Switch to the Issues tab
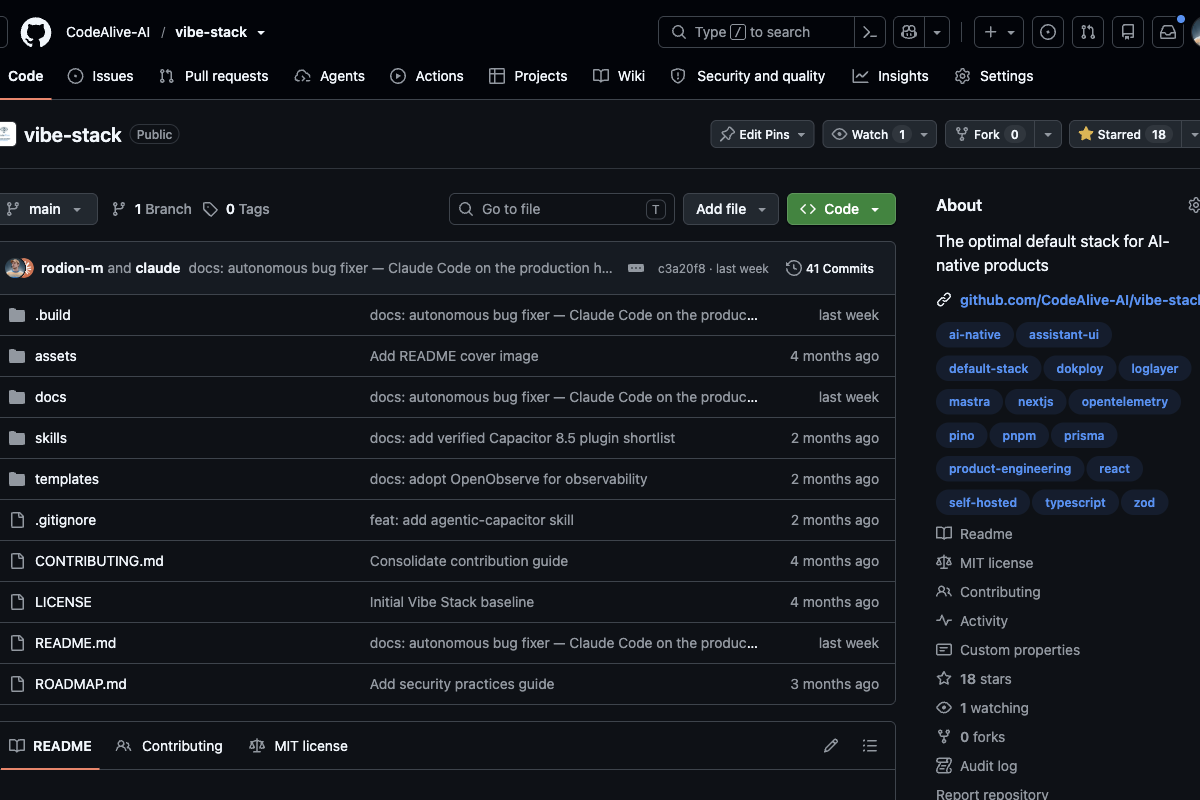The height and width of the screenshot is (800, 1200). [x=101, y=76]
